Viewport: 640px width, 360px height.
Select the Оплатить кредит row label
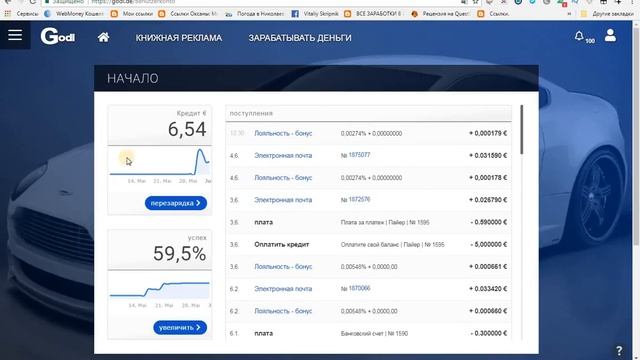coord(282,244)
